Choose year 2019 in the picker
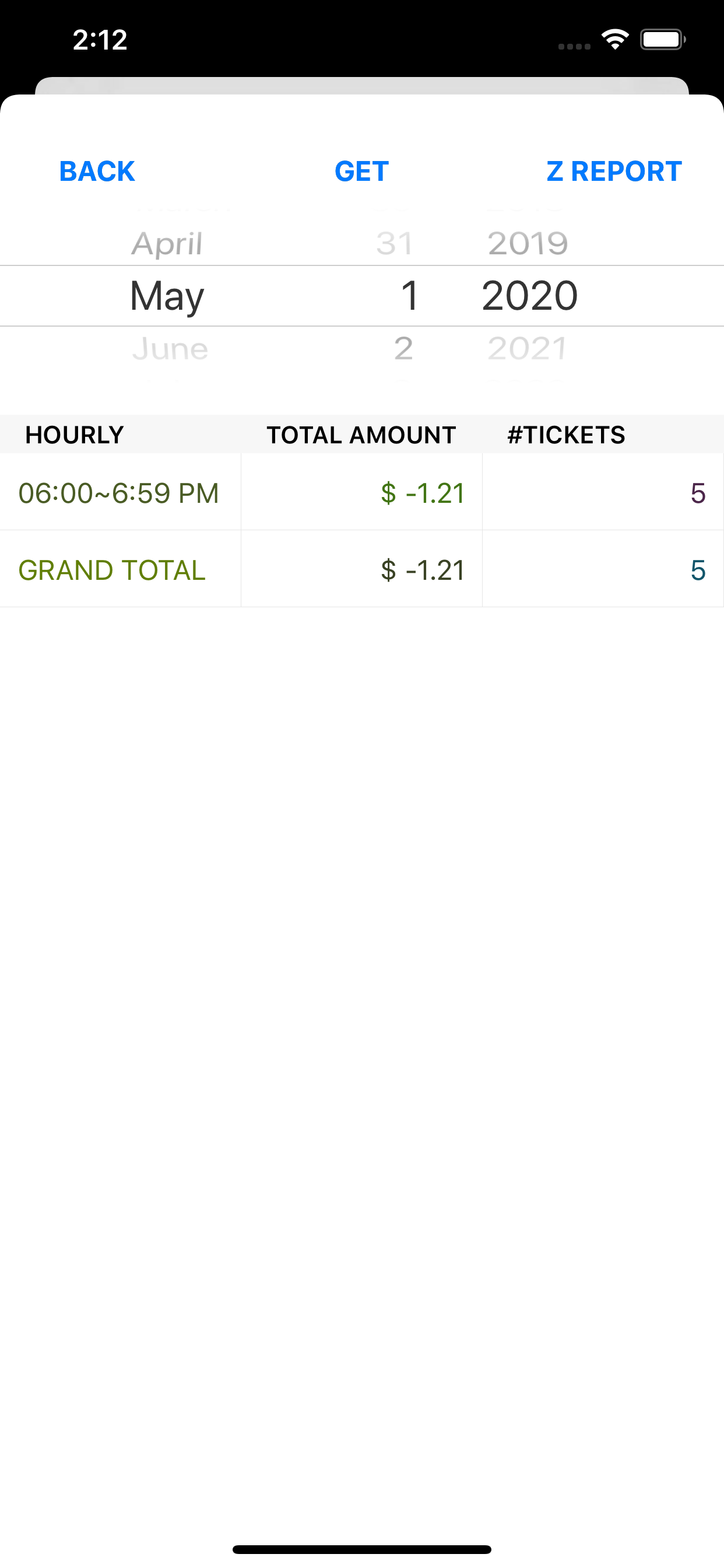724x1568 pixels. [528, 243]
